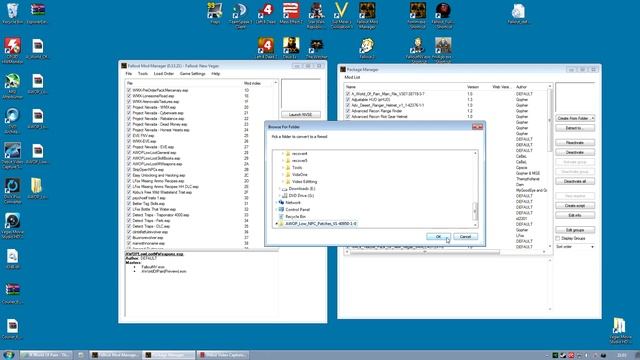The width and height of the screenshot is (640, 360).
Task: Uncheck Project Nevada - Cyberware.esp
Action: (x=129, y=113)
